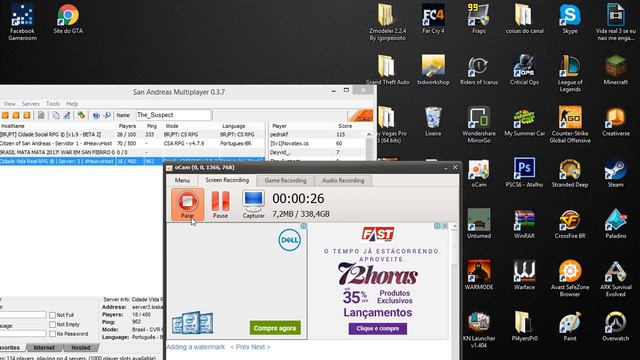The height and width of the screenshot is (360, 640).
Task: Click the pencil edit icon in SA-MP toolbar
Action: coord(67,116)
